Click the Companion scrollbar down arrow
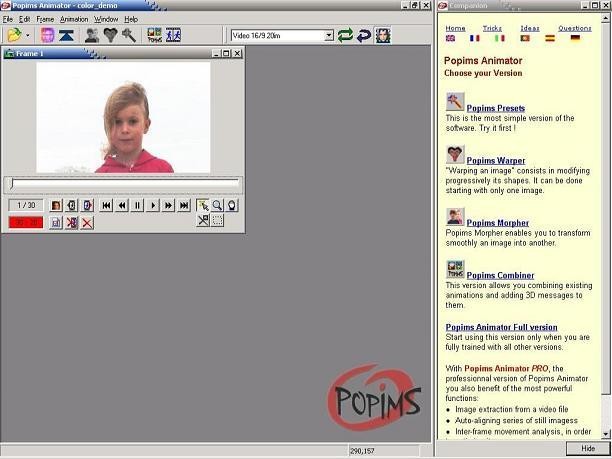The height and width of the screenshot is (459, 612). [x=606, y=434]
